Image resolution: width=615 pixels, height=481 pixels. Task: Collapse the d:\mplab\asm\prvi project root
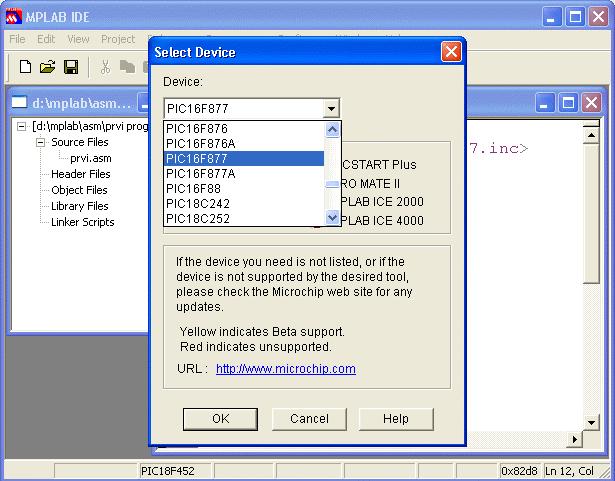pos(22,126)
